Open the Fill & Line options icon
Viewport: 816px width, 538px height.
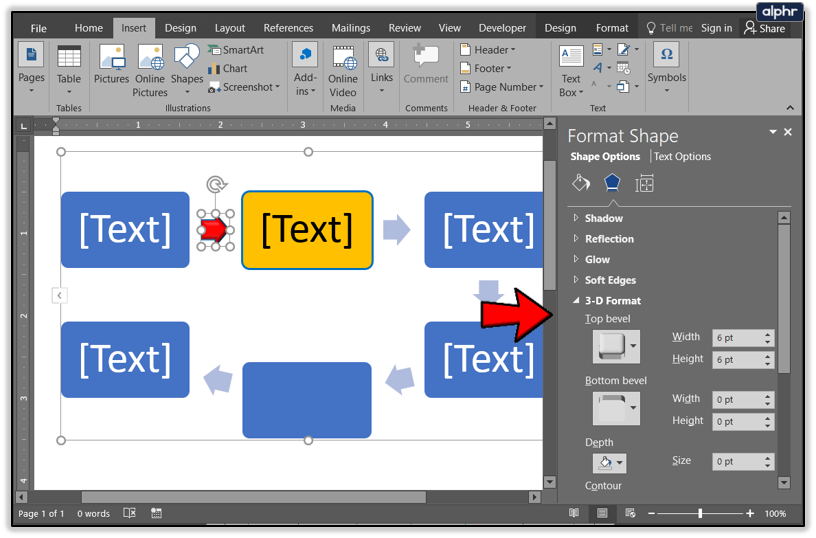click(580, 183)
